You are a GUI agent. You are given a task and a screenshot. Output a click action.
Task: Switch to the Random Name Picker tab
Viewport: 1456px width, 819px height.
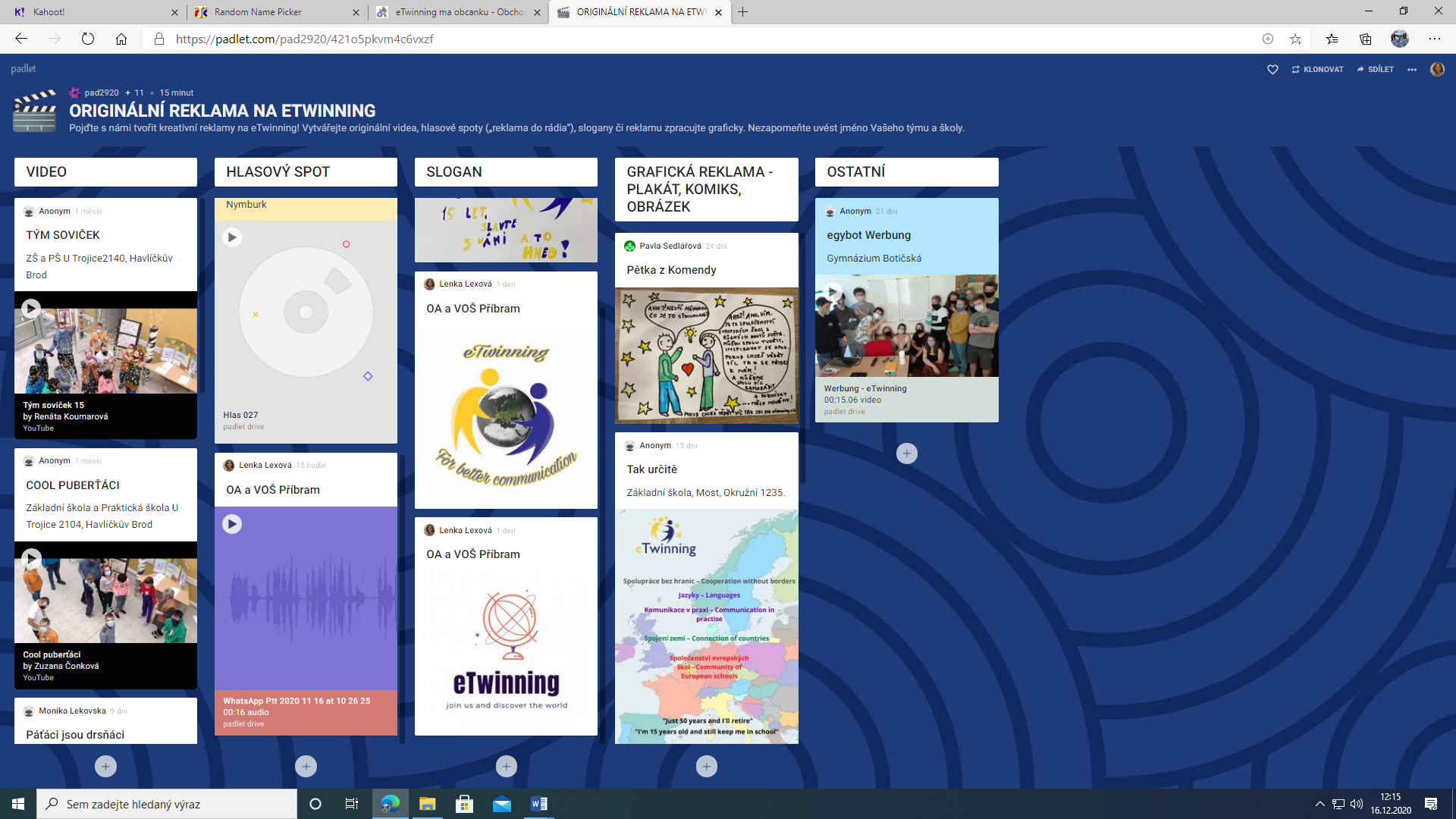click(x=277, y=12)
